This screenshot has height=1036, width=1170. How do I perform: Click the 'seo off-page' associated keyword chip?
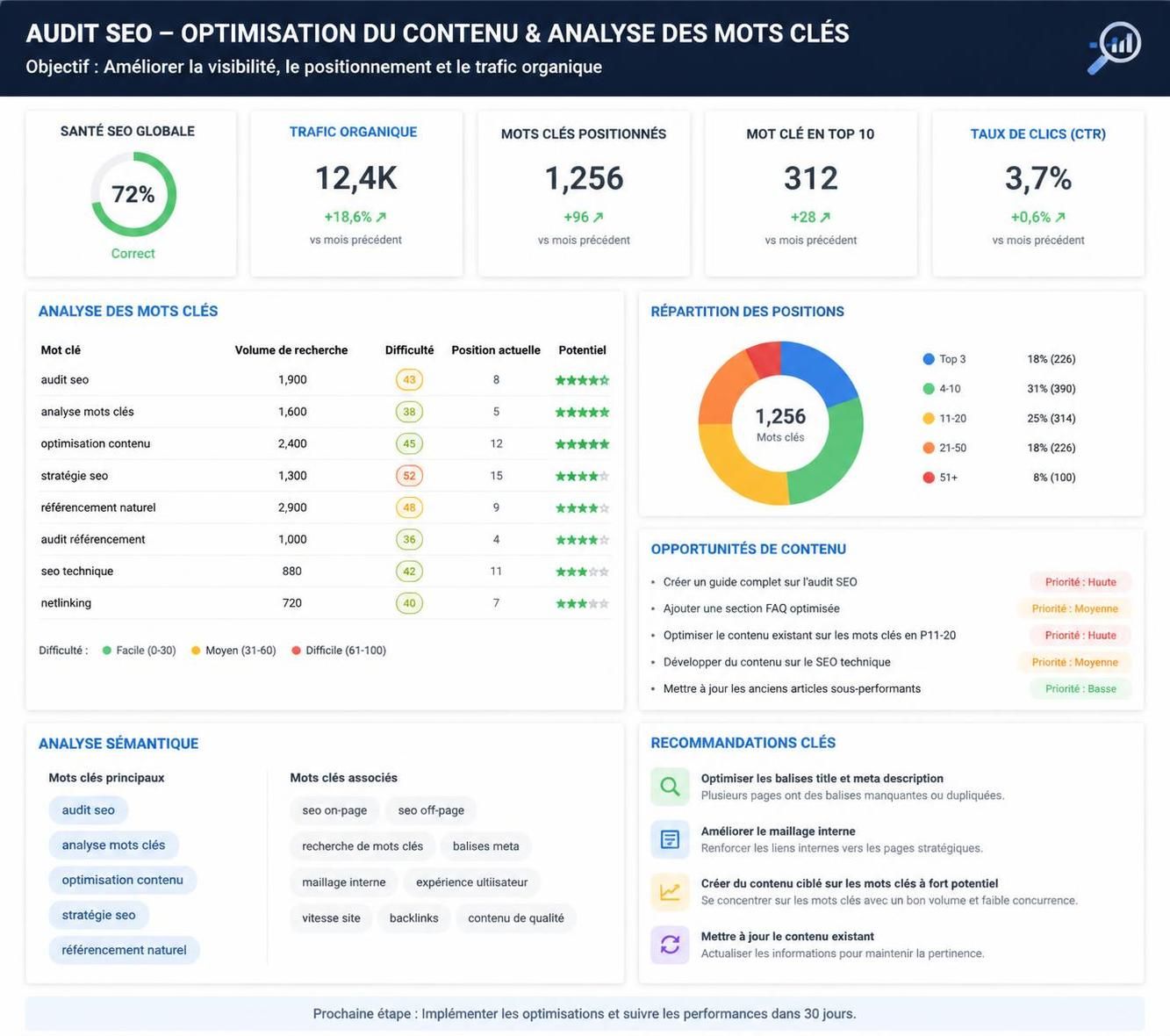pyautogui.click(x=431, y=809)
